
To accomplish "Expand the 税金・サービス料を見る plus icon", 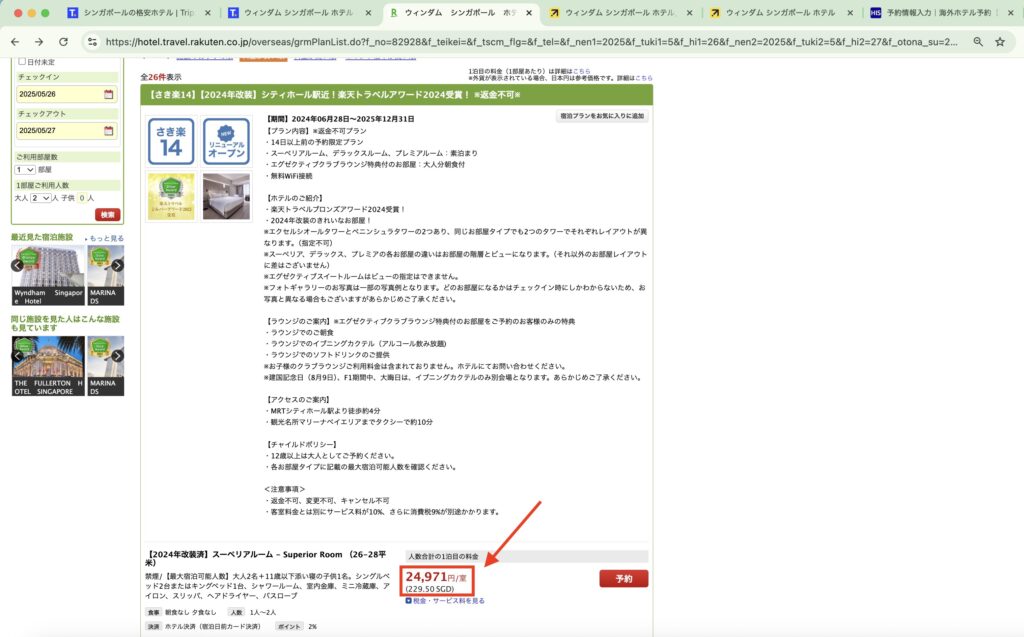I will (409, 600).
